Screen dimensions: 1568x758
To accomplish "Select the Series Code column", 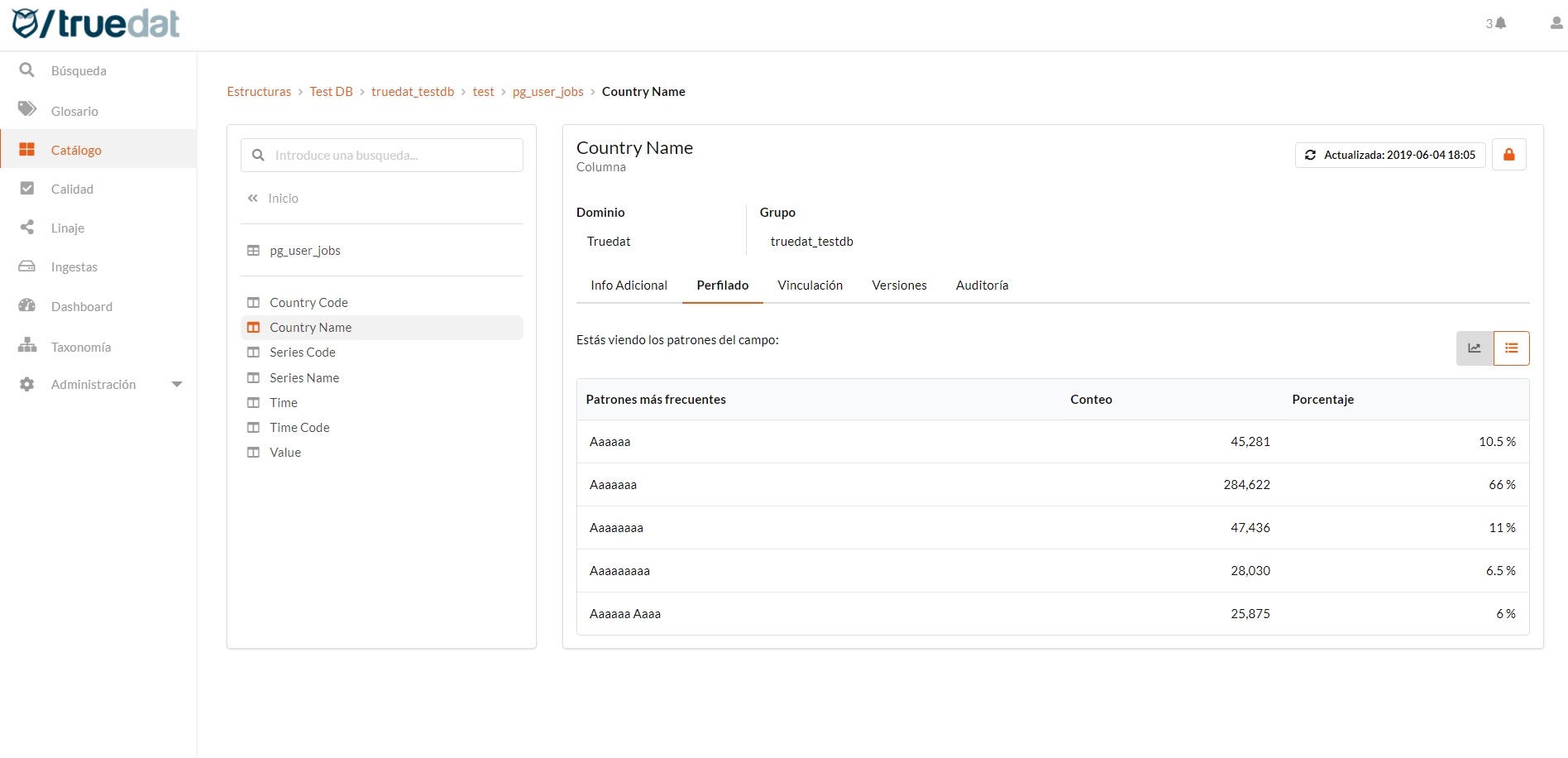I will pos(302,353).
